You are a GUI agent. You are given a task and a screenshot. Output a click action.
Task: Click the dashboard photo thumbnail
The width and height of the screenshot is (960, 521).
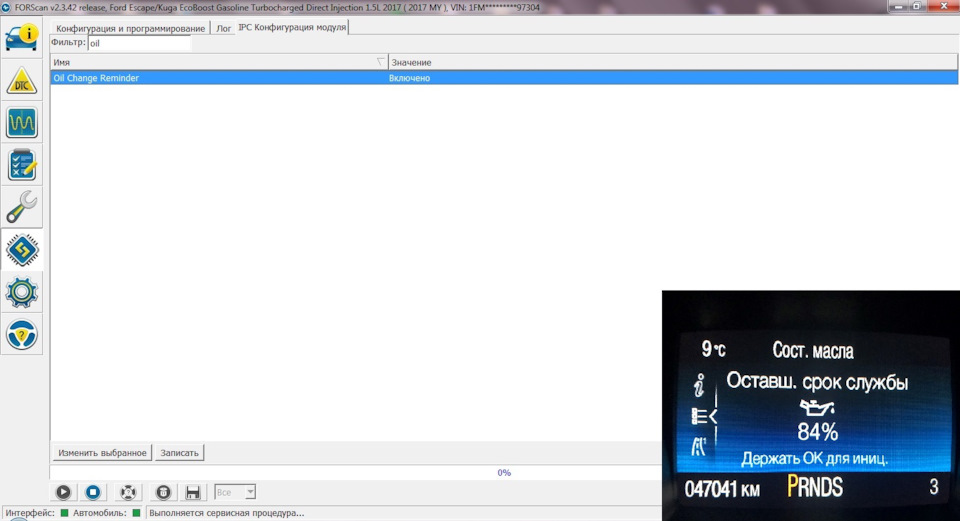(811, 405)
